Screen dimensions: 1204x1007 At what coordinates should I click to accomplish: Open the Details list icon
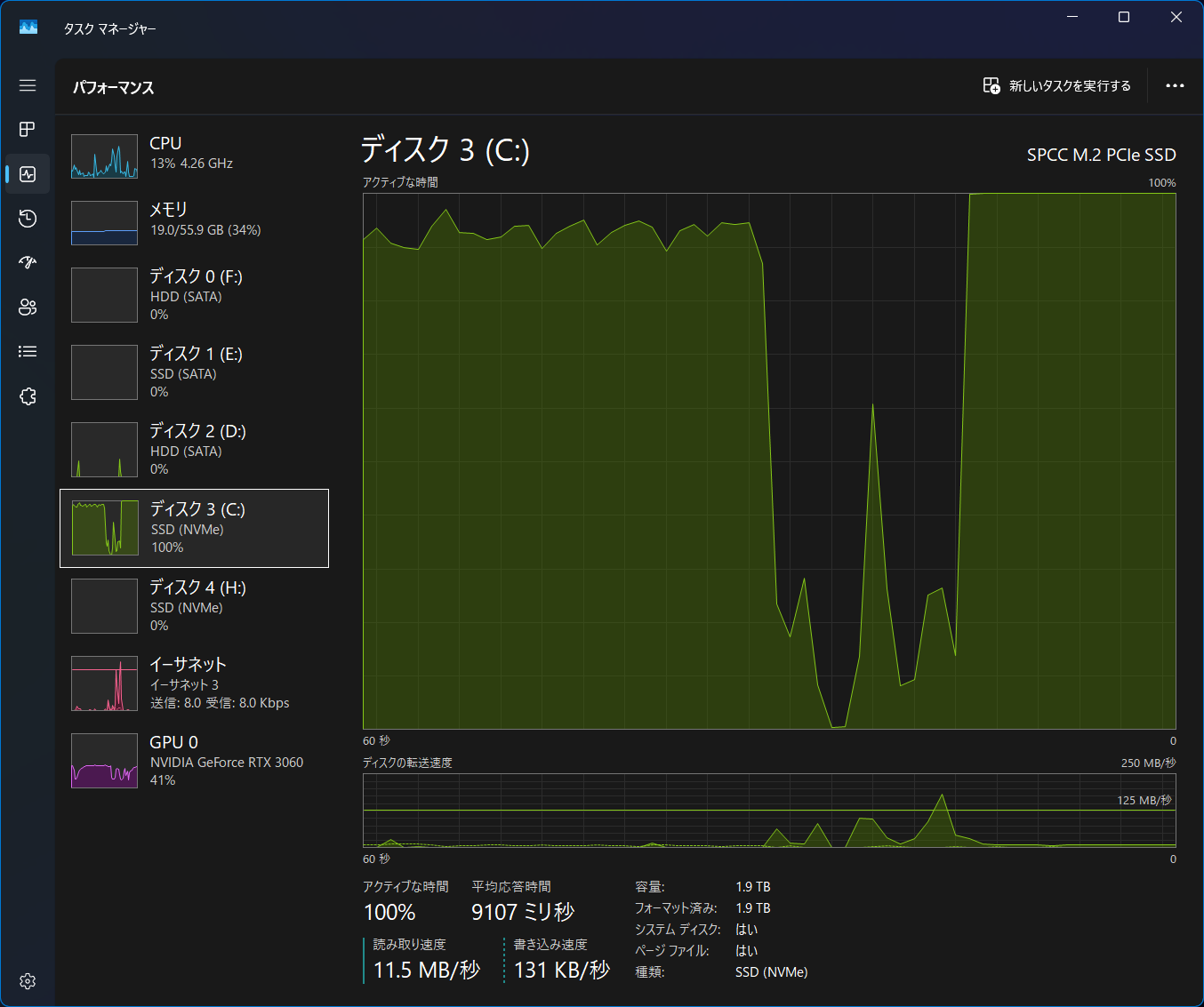(28, 352)
